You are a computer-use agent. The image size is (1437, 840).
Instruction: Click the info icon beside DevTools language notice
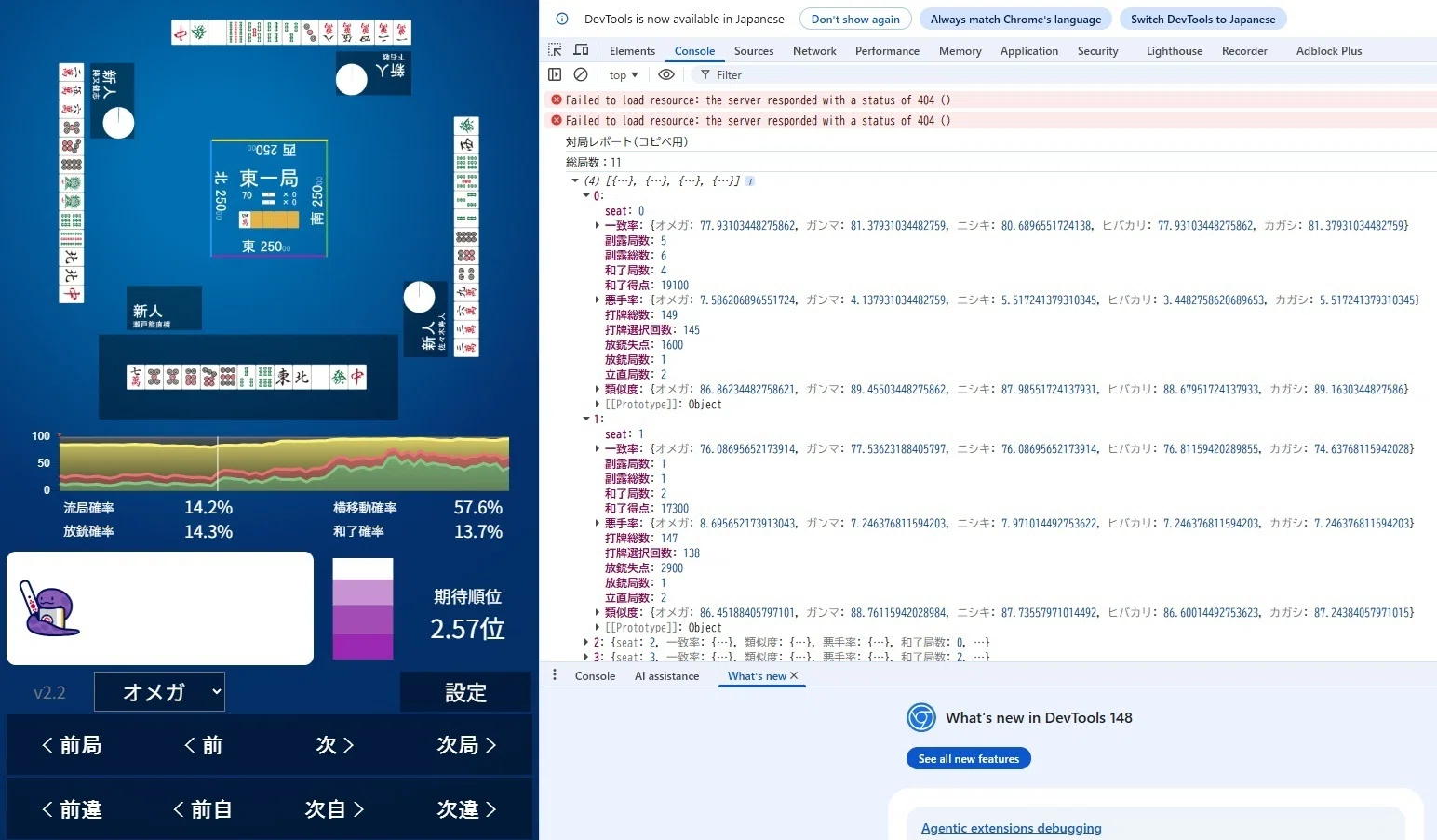[562, 19]
